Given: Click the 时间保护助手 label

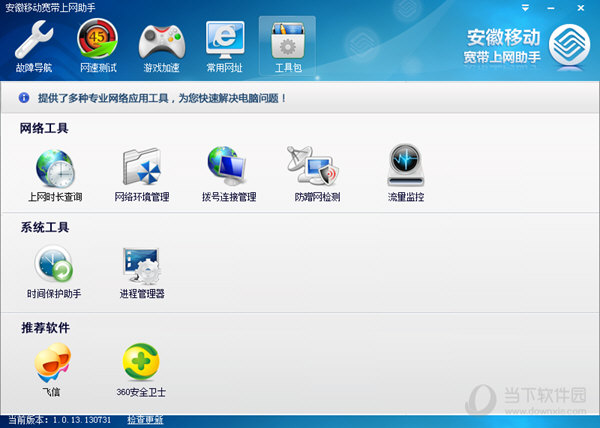Looking at the screenshot, I should pos(54,294).
